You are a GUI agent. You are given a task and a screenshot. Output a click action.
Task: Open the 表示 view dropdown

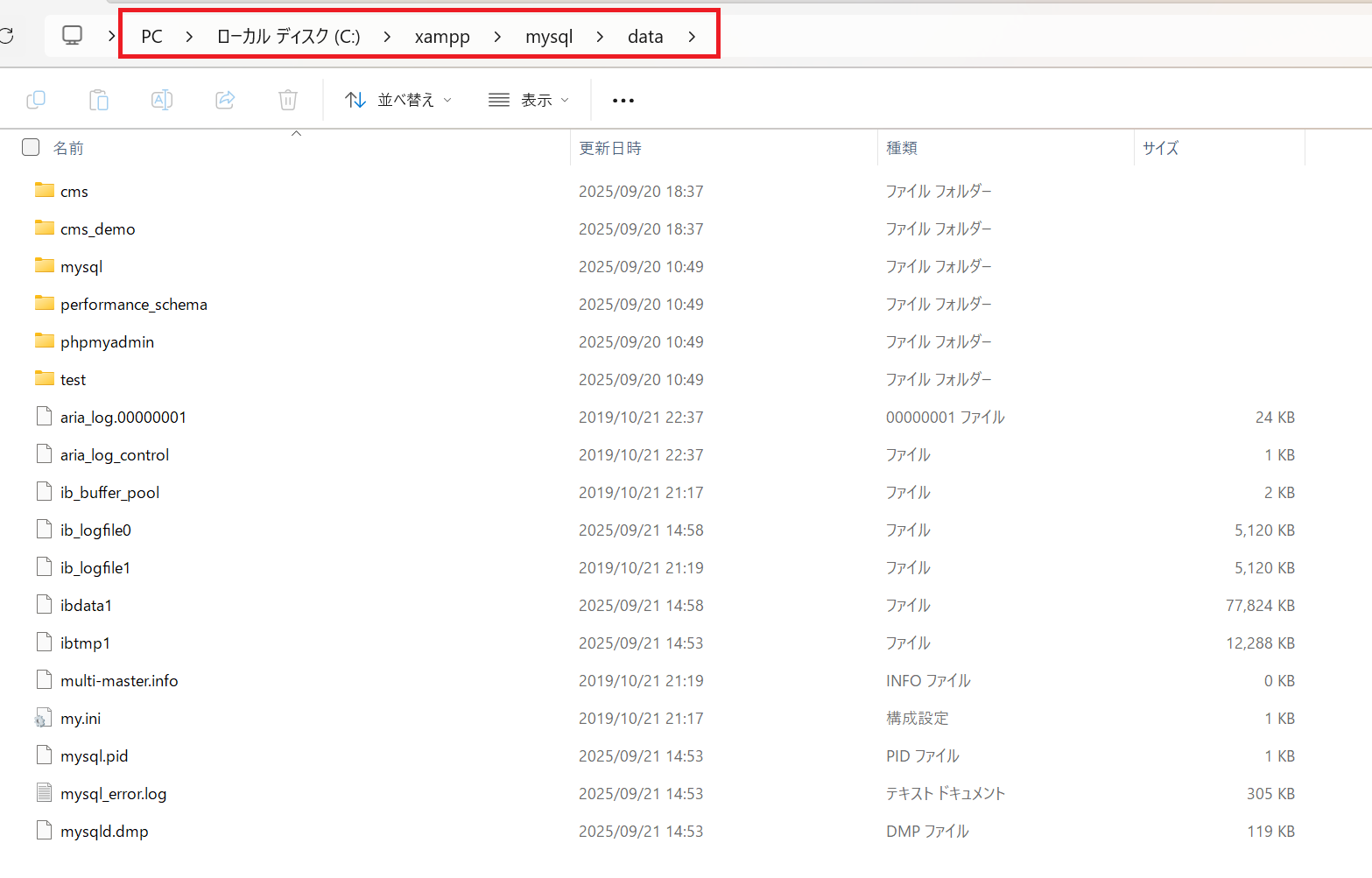click(x=529, y=100)
